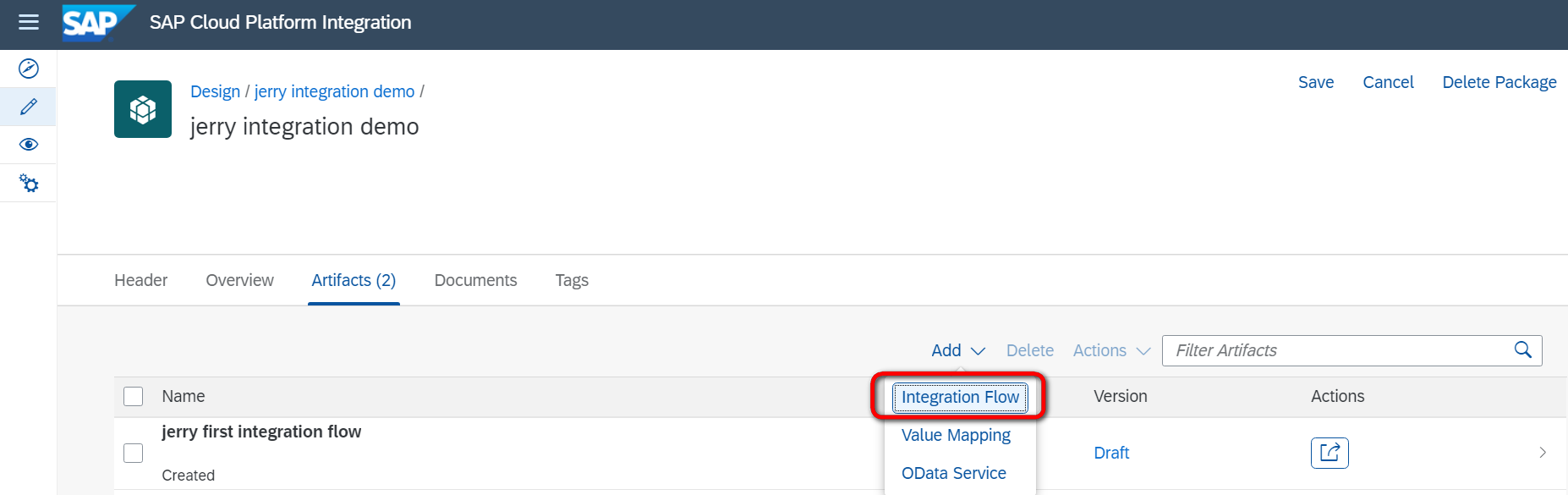This screenshot has width=1568, height=495.
Task: Toggle the select-all checkbox beside Name
Action: point(134,396)
